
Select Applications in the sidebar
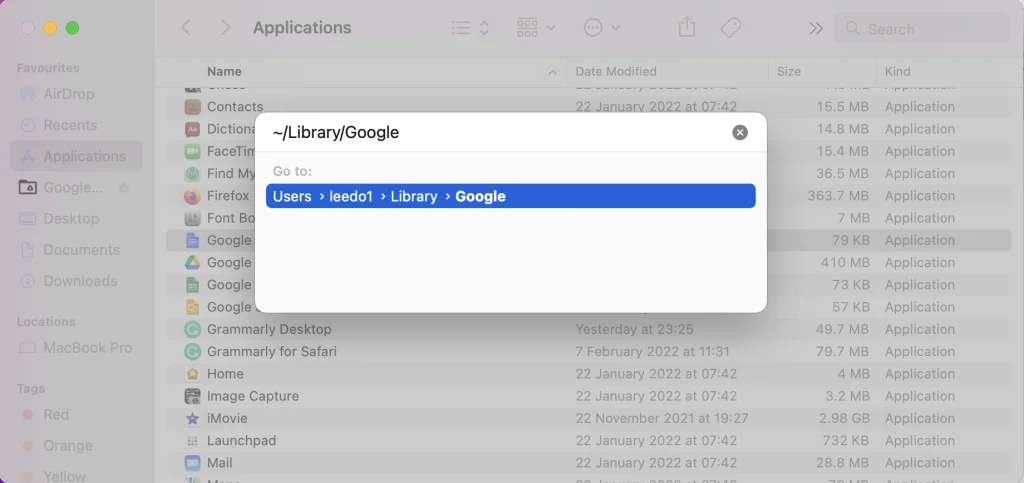tap(76, 156)
